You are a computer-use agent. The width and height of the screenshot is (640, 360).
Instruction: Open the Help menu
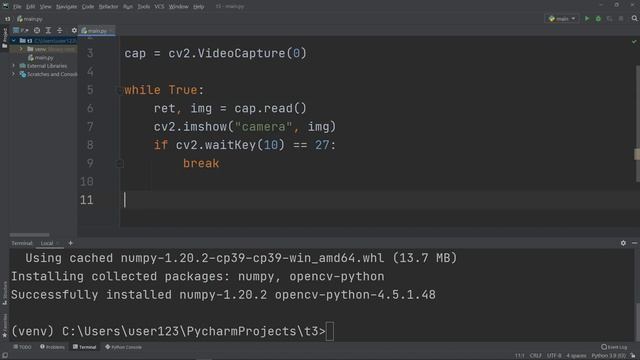[x=198, y=7]
